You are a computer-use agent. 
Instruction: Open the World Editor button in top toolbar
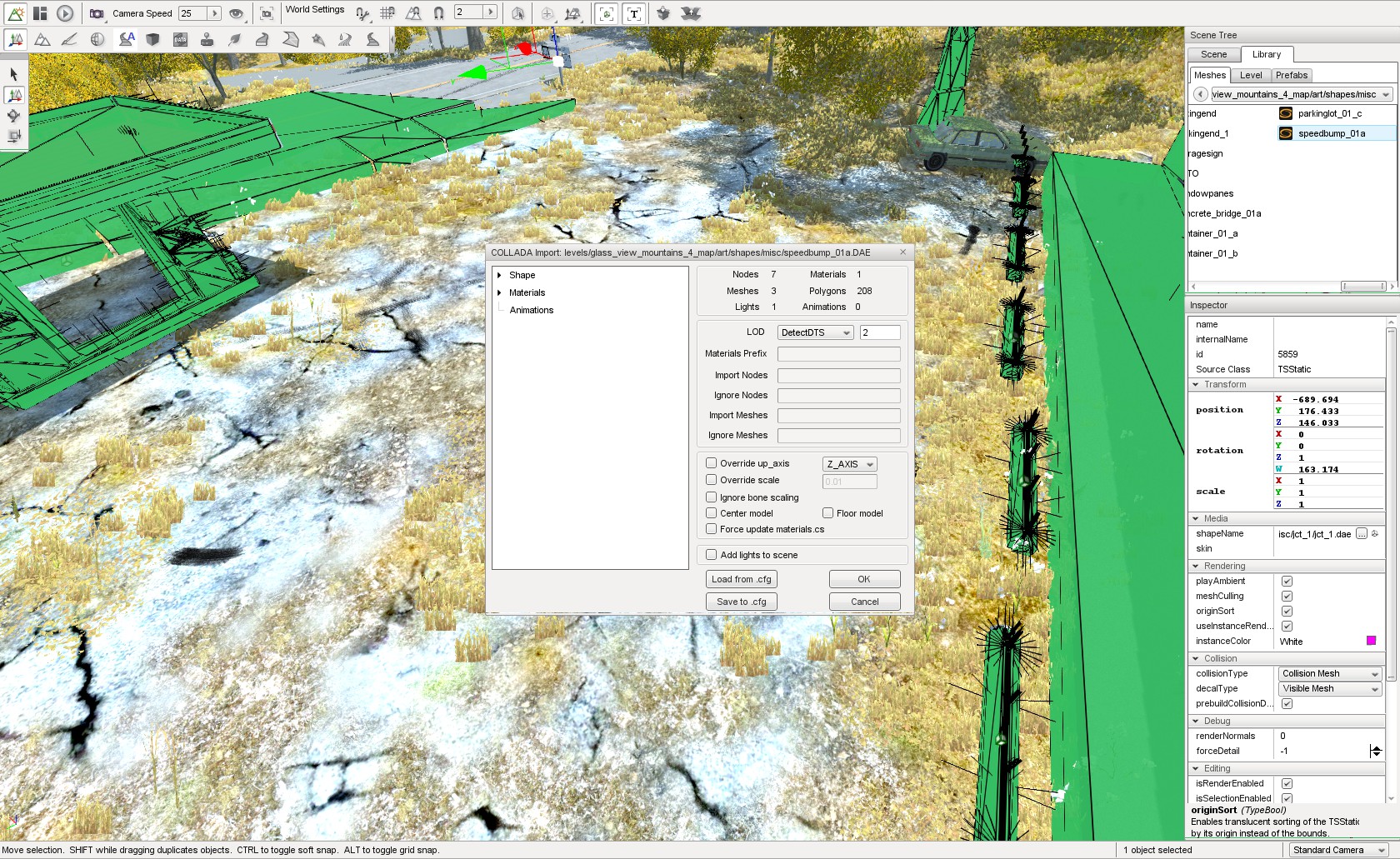(16, 13)
